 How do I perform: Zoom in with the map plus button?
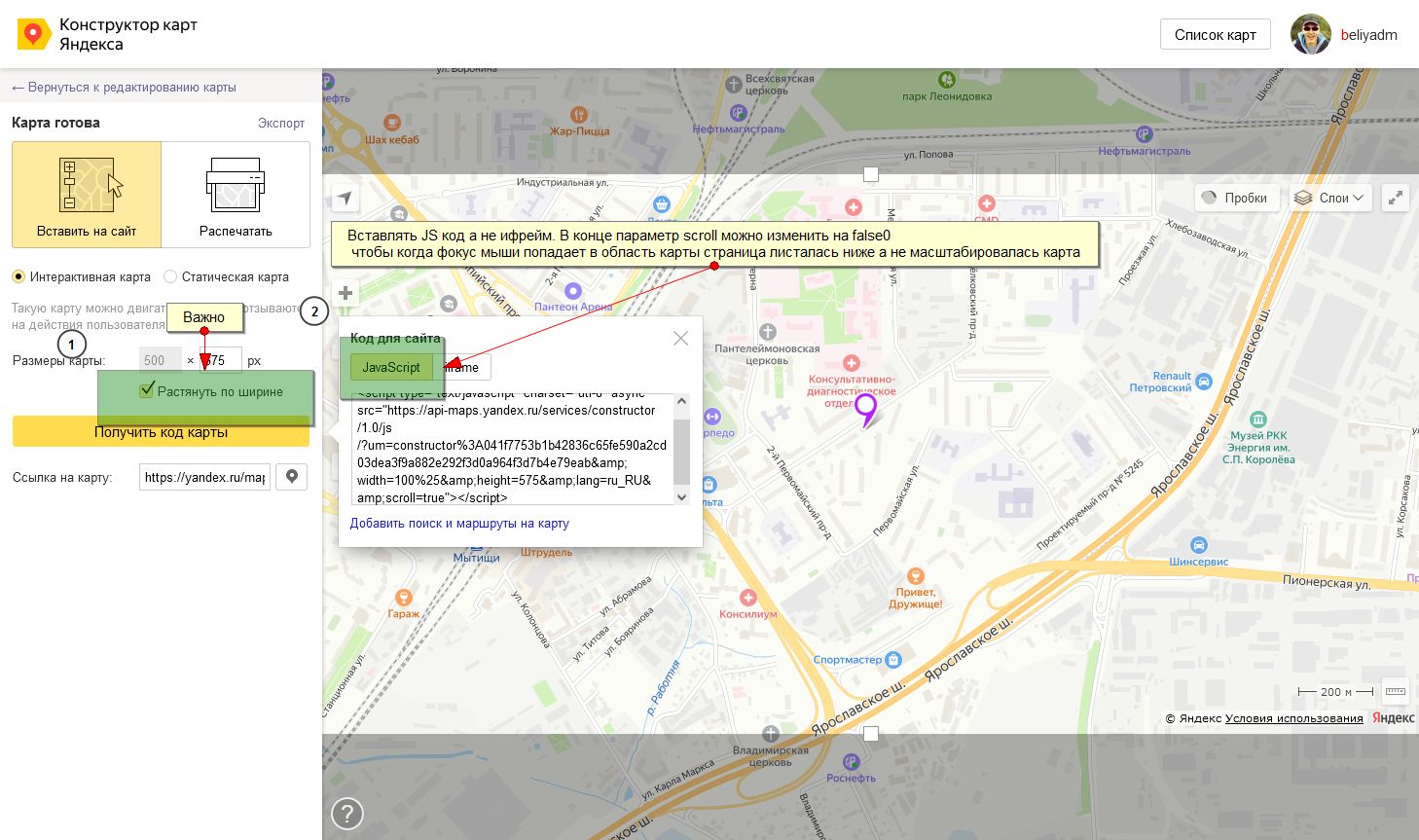tap(346, 293)
